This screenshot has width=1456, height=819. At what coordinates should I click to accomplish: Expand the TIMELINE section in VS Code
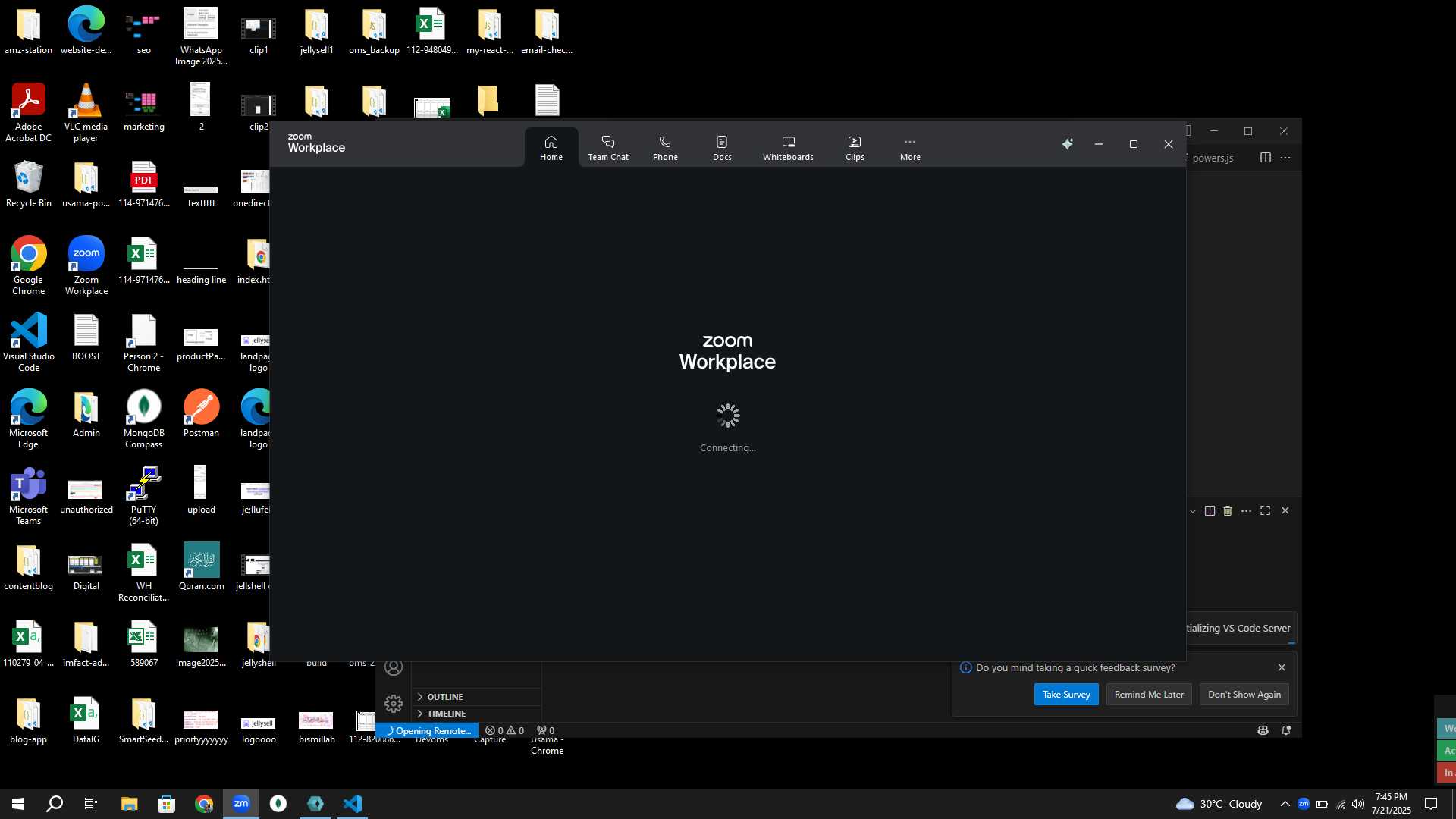[x=477, y=714]
